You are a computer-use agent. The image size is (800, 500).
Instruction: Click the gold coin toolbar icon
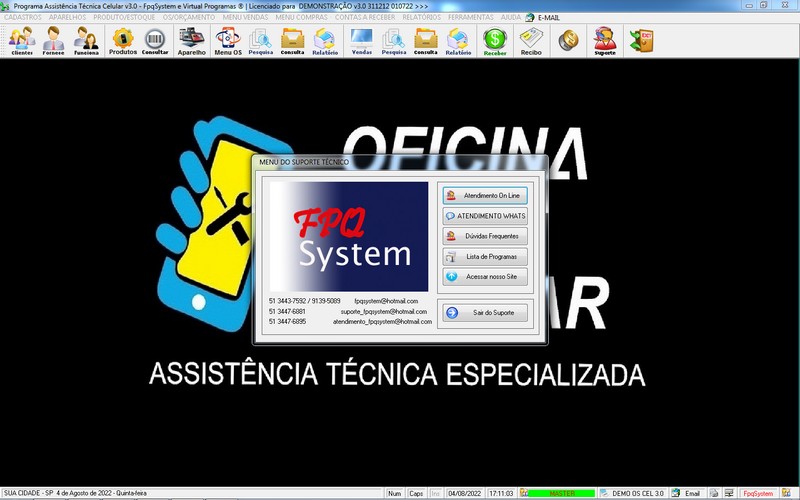point(568,41)
